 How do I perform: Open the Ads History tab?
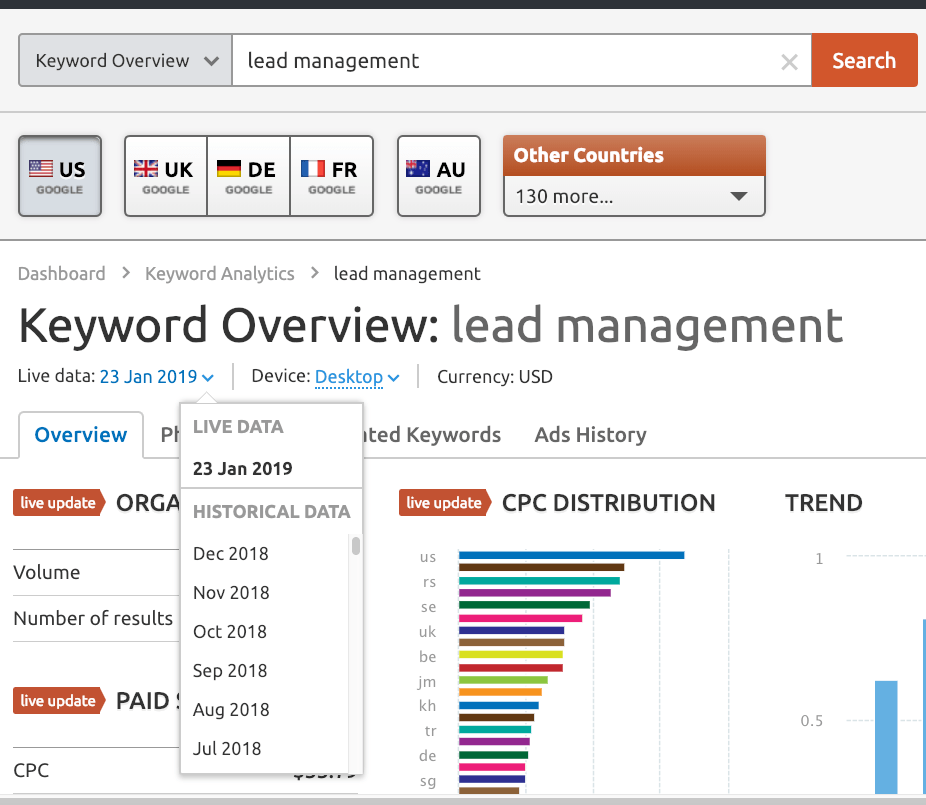(591, 435)
